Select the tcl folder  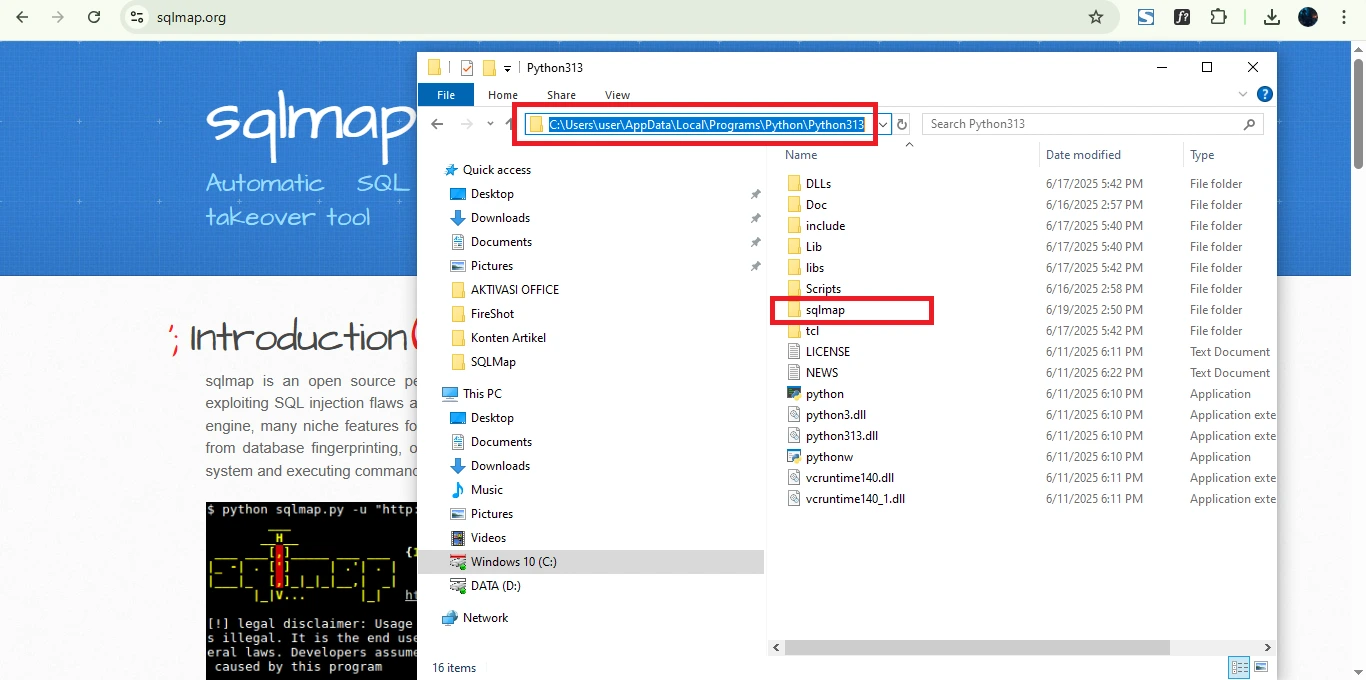point(812,331)
